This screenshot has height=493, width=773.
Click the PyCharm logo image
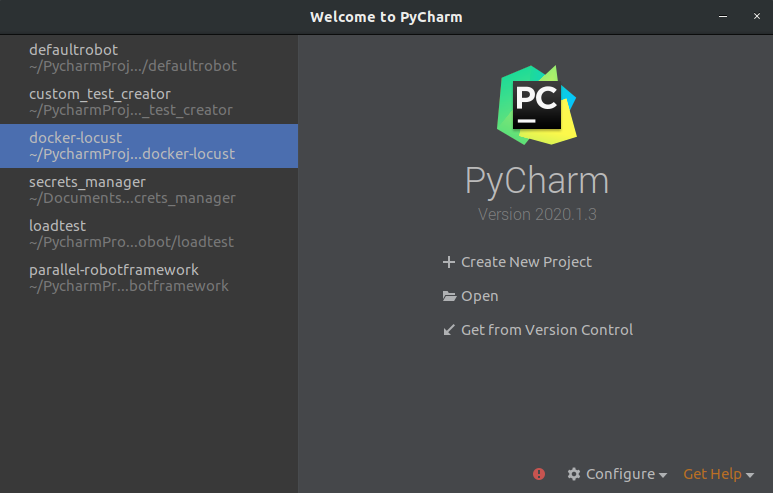(537, 105)
